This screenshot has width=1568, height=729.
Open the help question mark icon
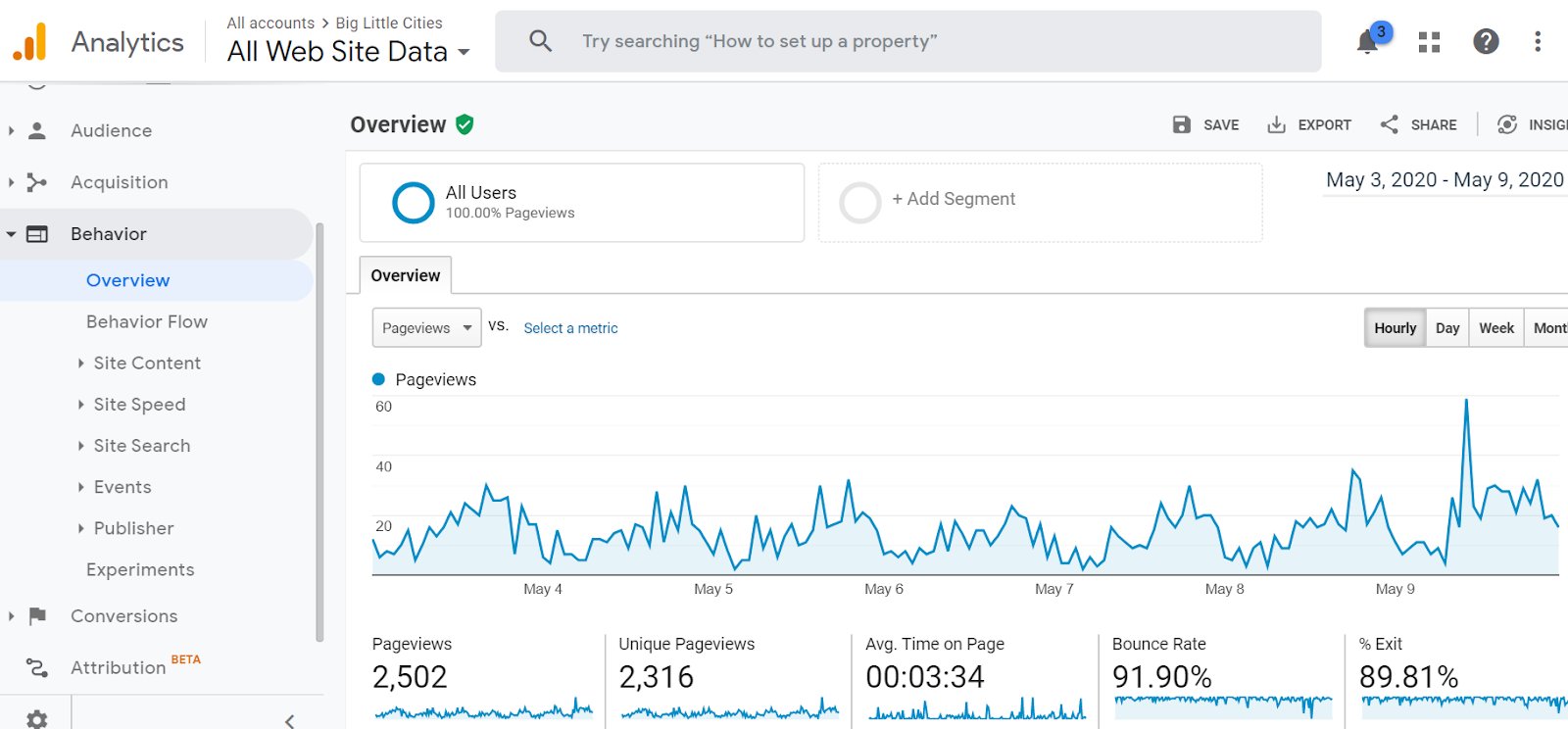[x=1486, y=41]
